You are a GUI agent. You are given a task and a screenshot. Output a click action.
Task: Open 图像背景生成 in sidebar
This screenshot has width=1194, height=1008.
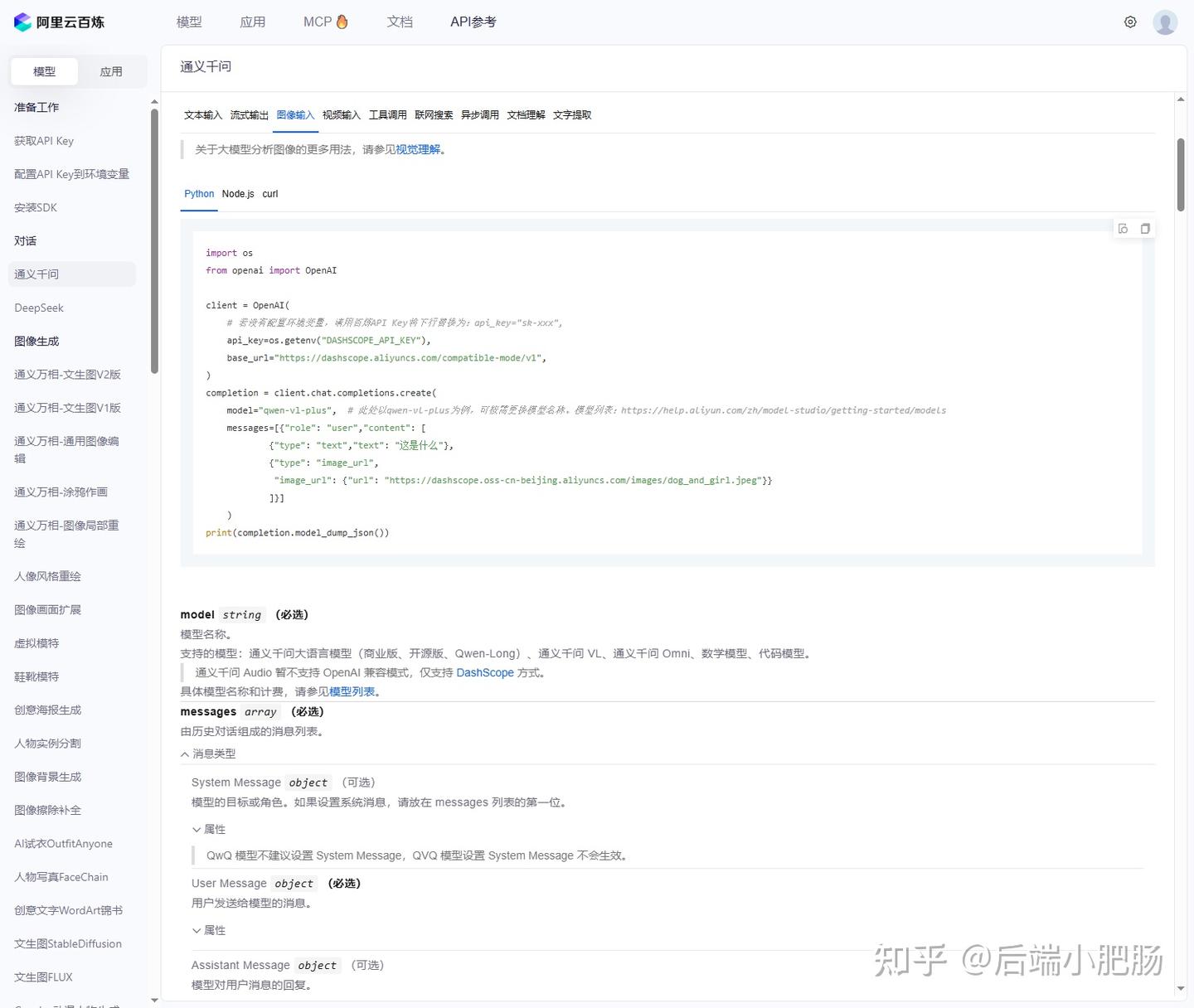pyautogui.click(x=48, y=778)
